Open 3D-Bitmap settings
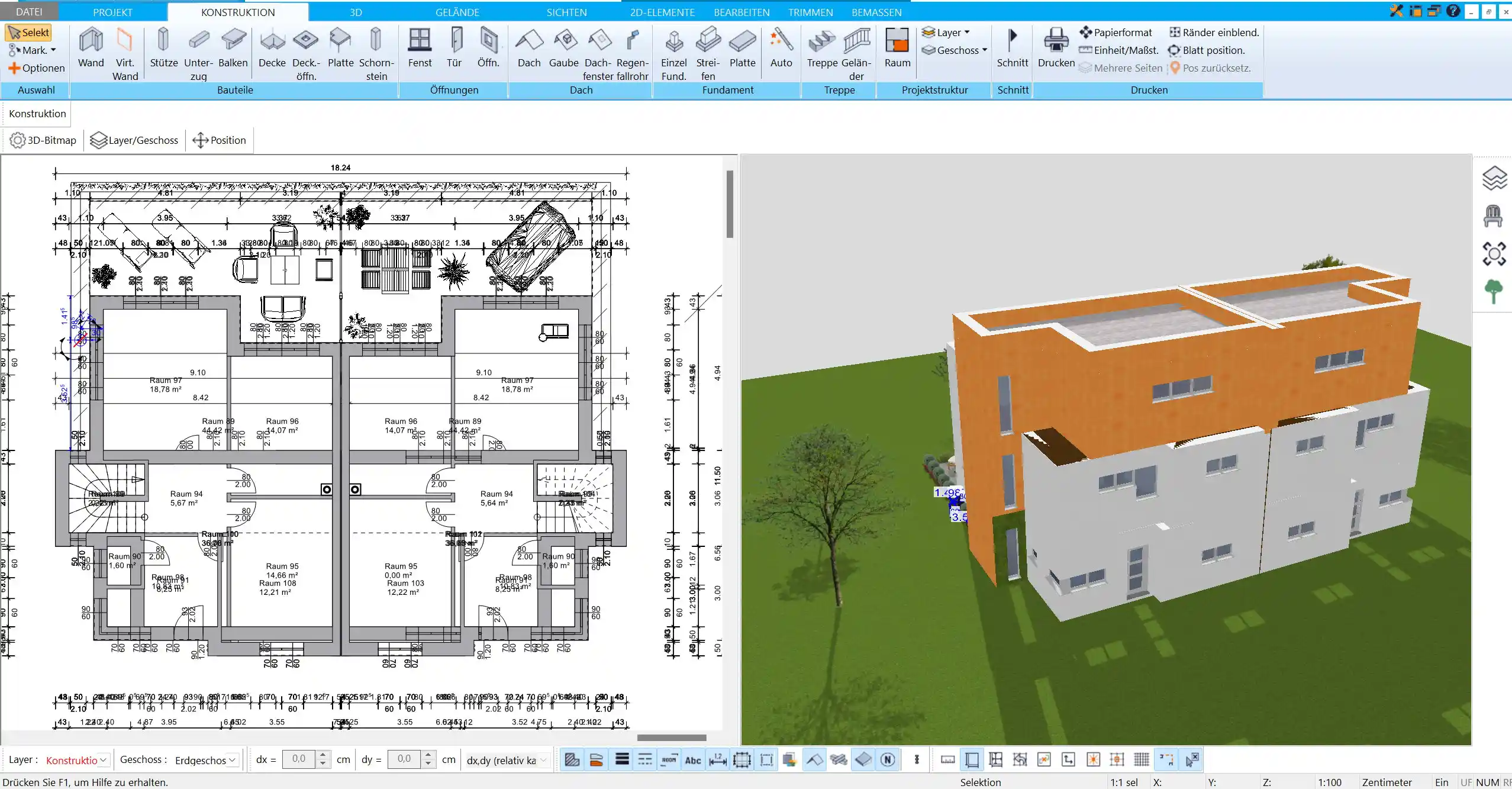The width and height of the screenshot is (1512, 789). point(43,140)
